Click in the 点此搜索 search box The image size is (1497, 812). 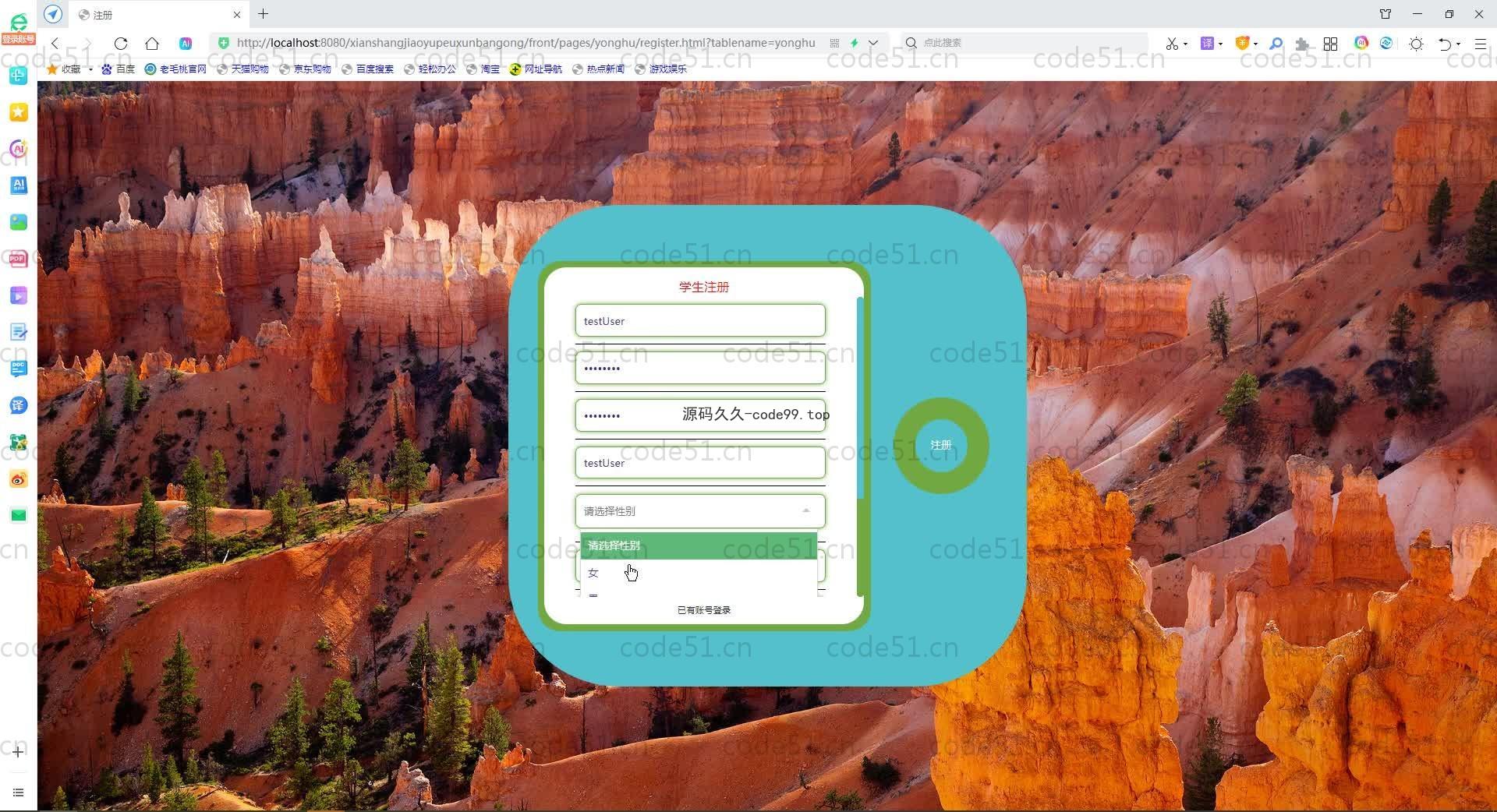click(x=1026, y=43)
